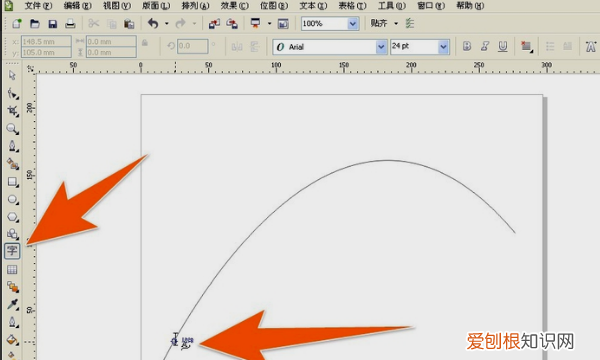This screenshot has width=600, height=360.
Task: Click the Redo arrow icon
Action: click(180, 24)
